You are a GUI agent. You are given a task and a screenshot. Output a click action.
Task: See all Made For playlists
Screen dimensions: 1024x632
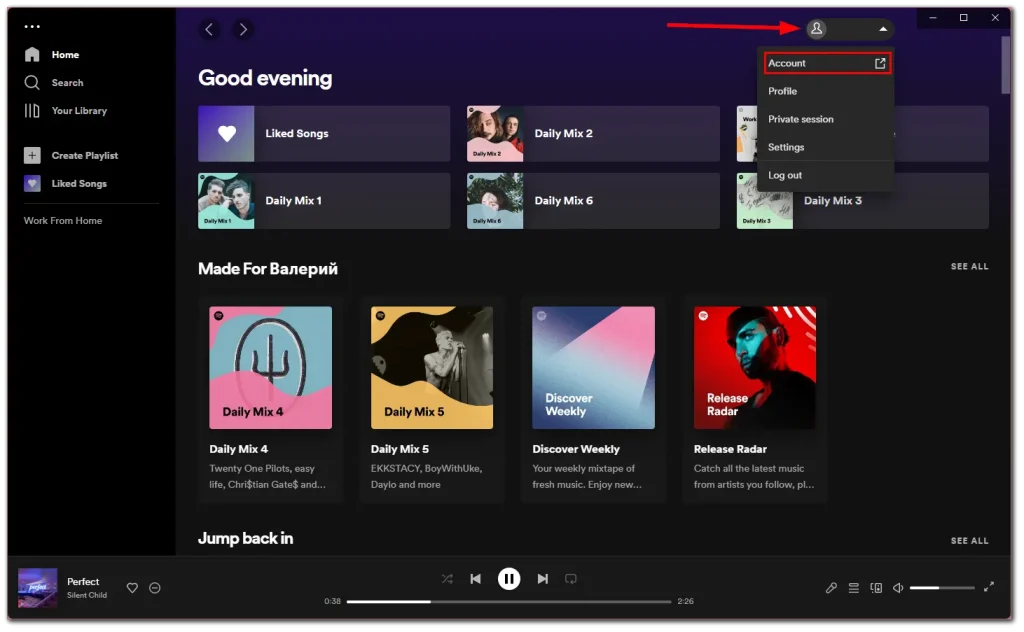969,266
